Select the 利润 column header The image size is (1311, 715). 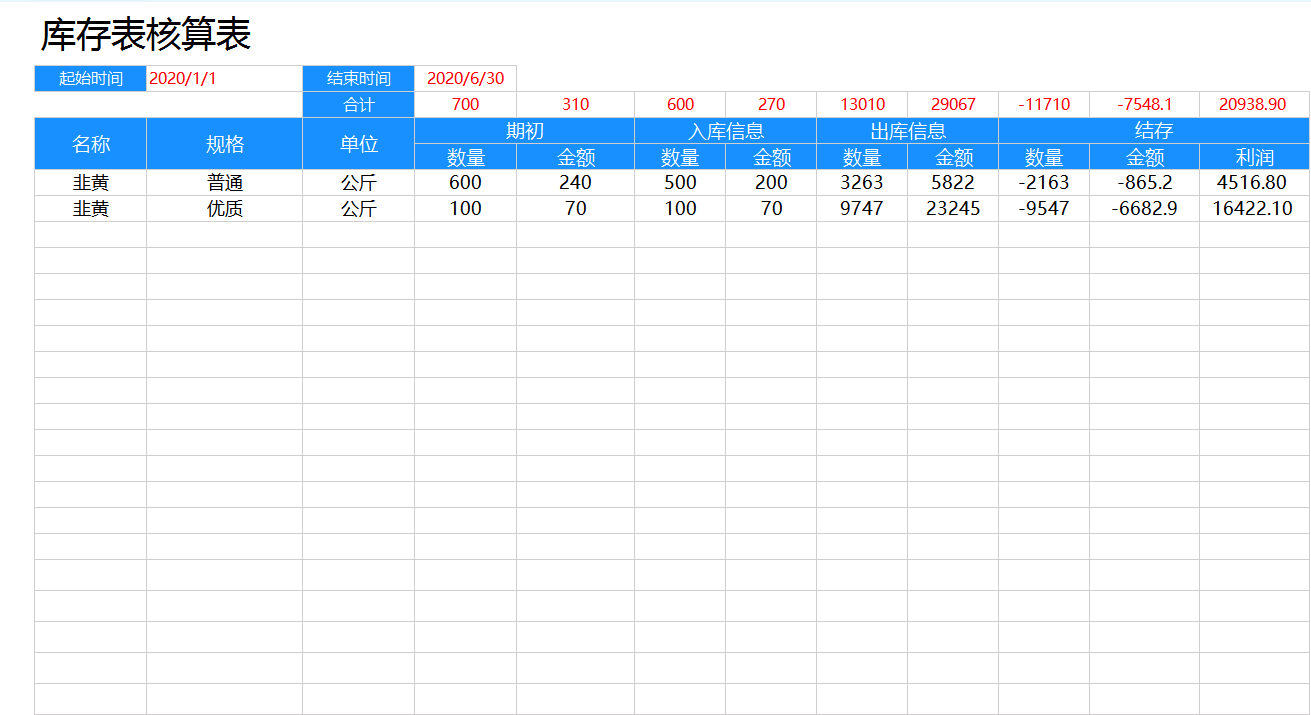1254,157
